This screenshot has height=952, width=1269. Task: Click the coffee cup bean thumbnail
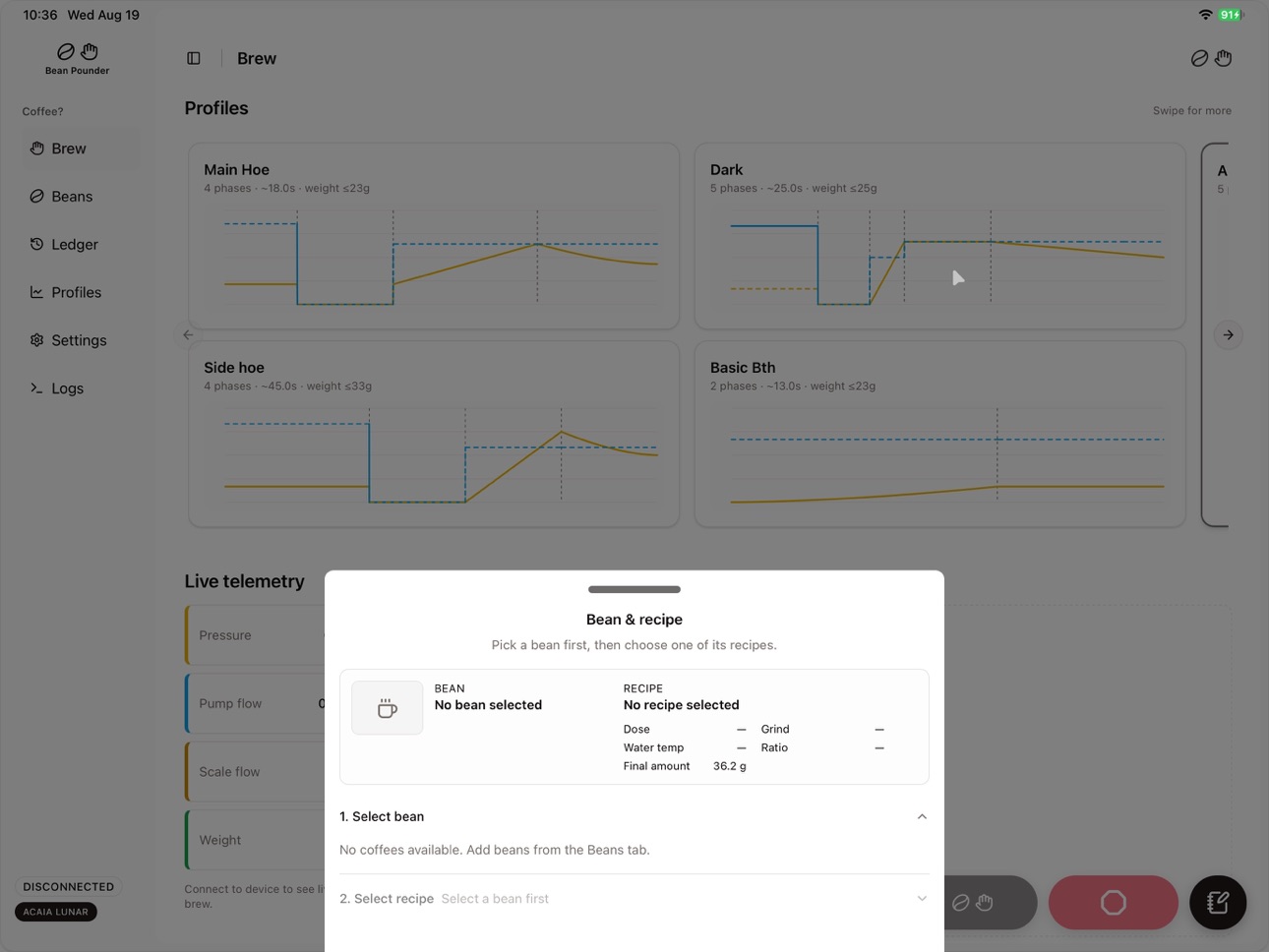(x=388, y=708)
